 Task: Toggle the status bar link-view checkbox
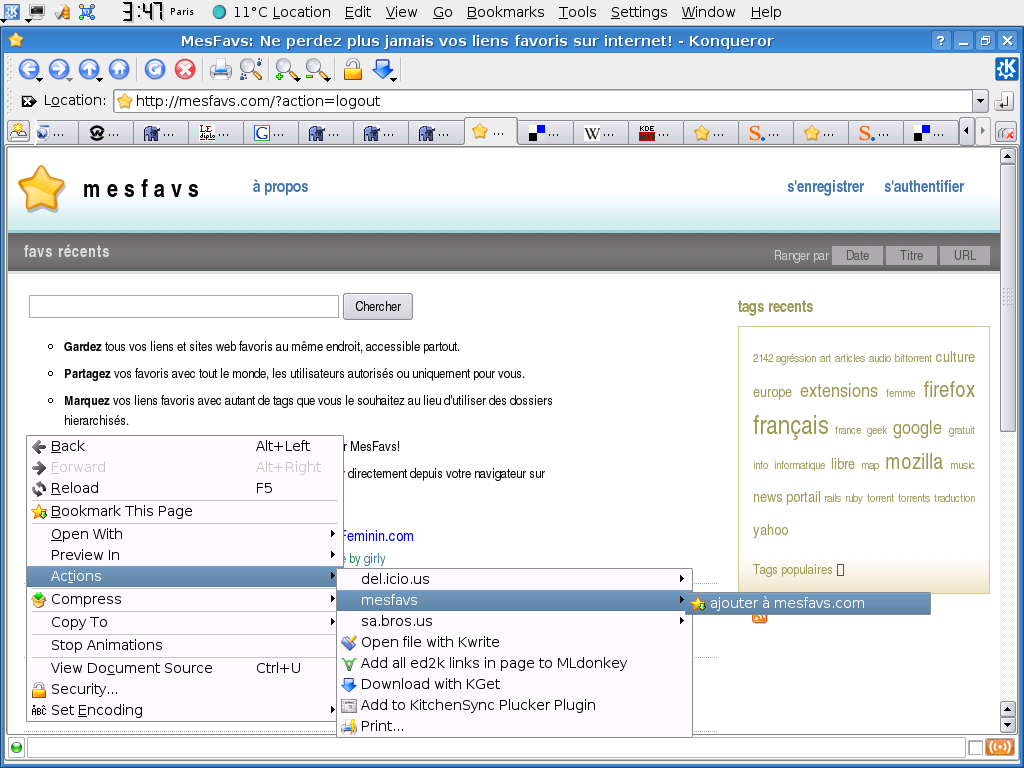point(976,747)
